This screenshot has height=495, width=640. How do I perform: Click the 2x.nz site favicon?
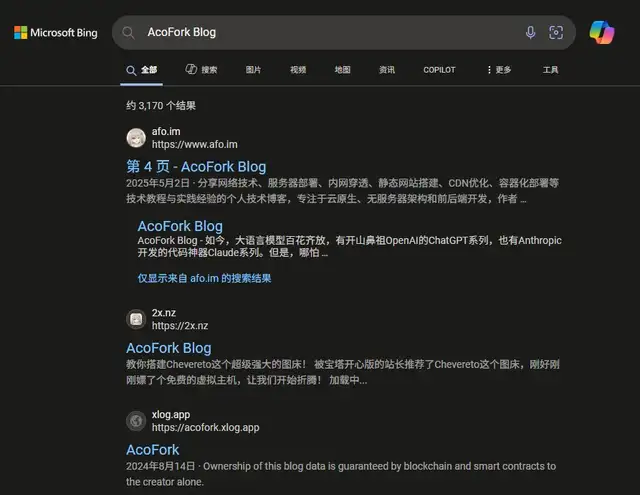click(x=136, y=319)
